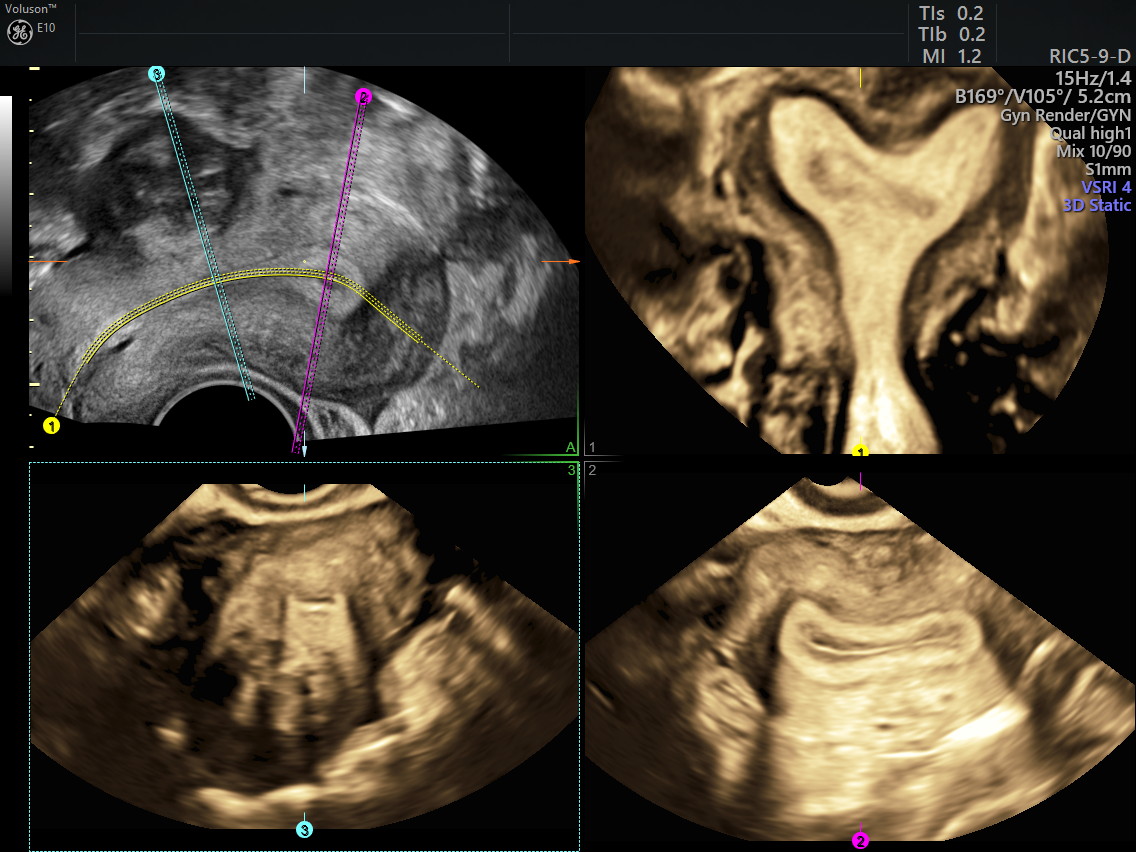Select quadrant label 2
Image resolution: width=1136 pixels, height=852 pixels.
point(592,469)
